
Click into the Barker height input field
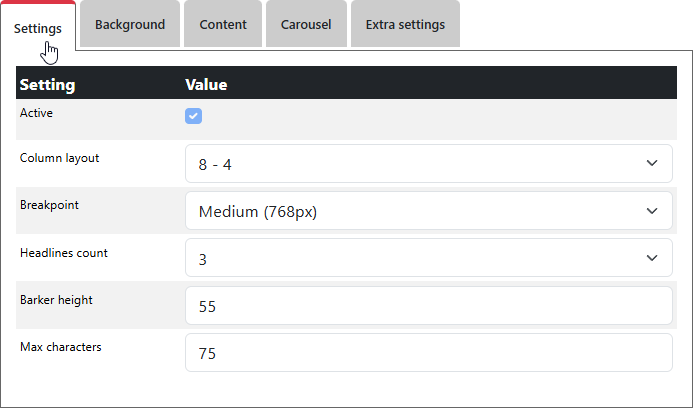point(428,306)
